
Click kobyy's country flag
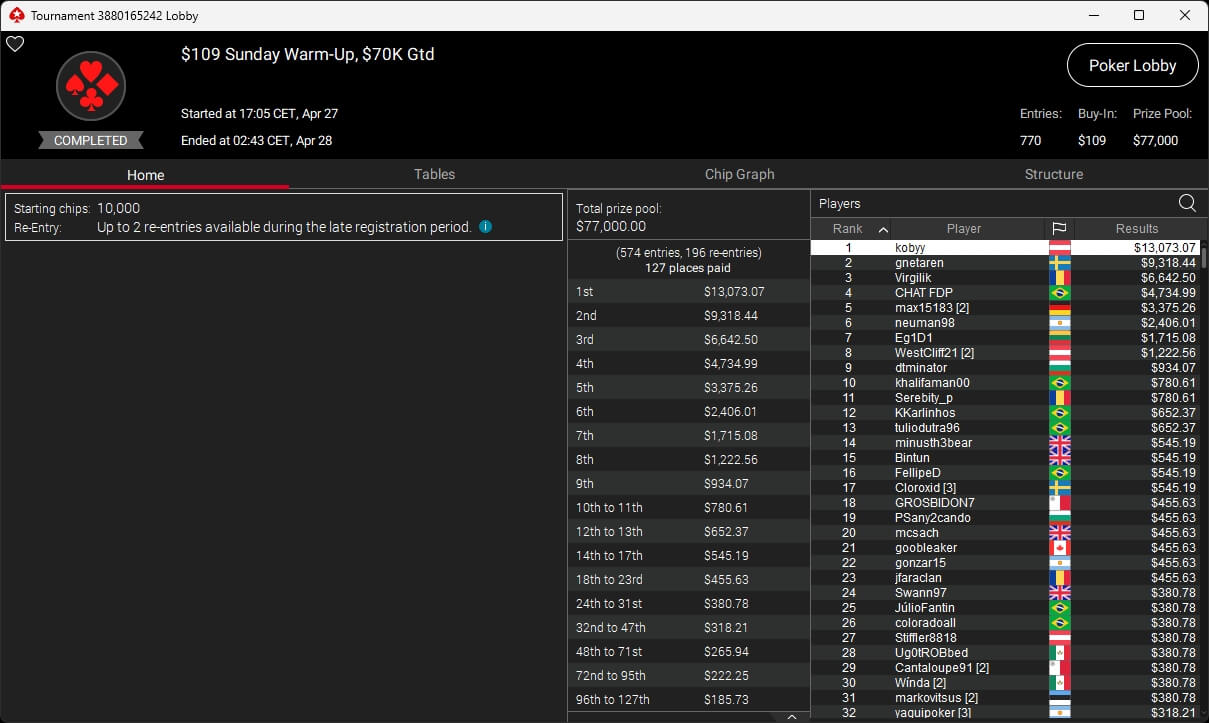click(x=1059, y=247)
